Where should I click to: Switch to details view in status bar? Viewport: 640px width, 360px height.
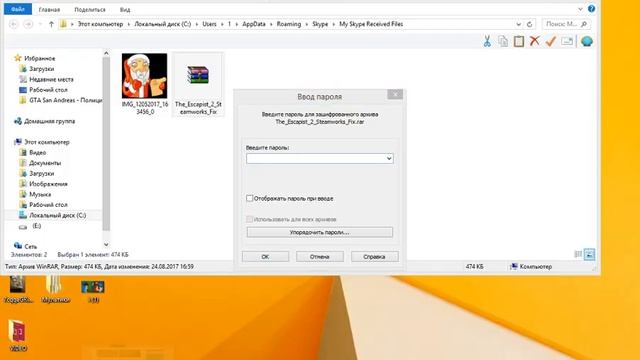[x=578, y=254]
